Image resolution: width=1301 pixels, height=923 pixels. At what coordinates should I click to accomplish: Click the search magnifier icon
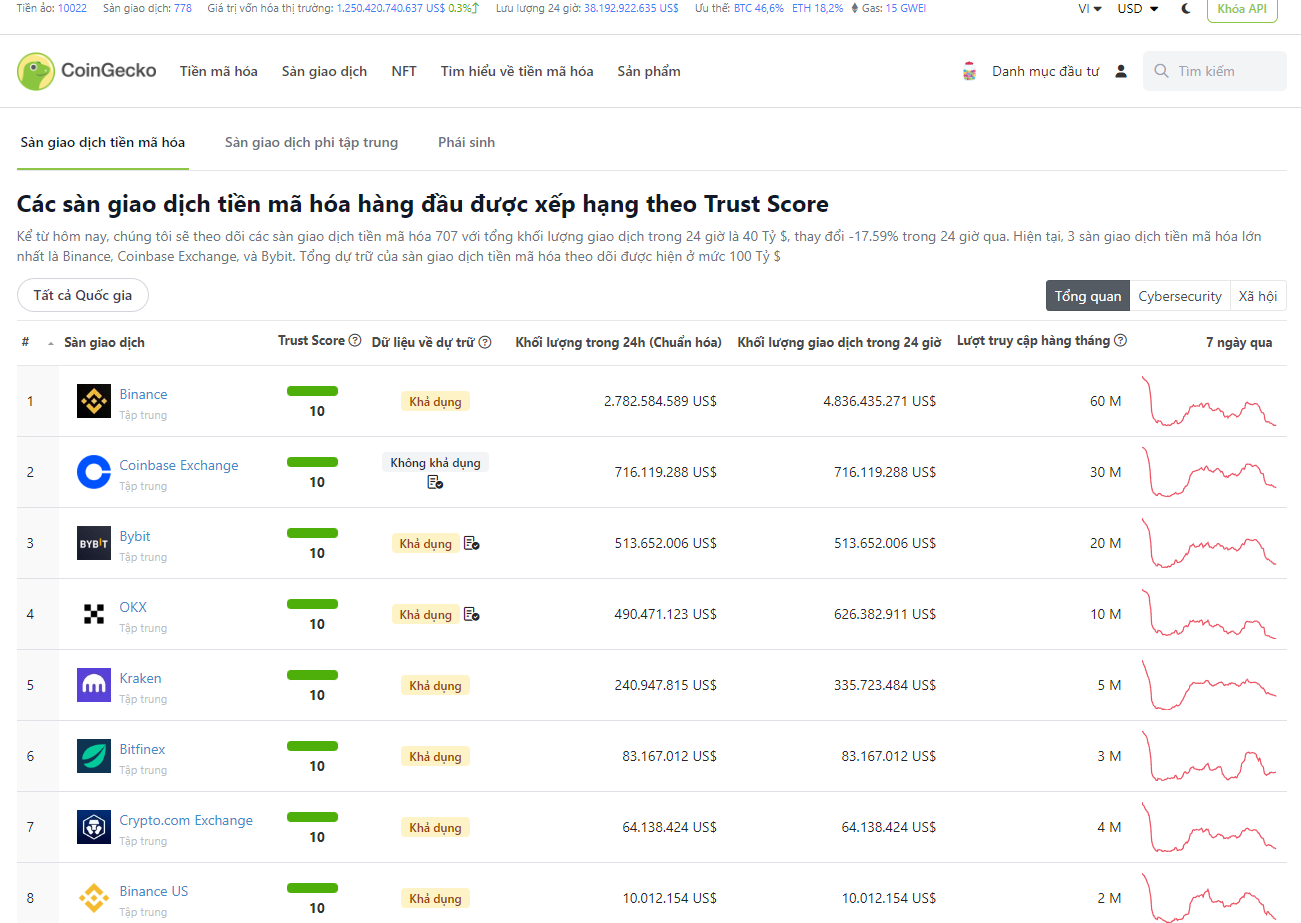(1161, 71)
